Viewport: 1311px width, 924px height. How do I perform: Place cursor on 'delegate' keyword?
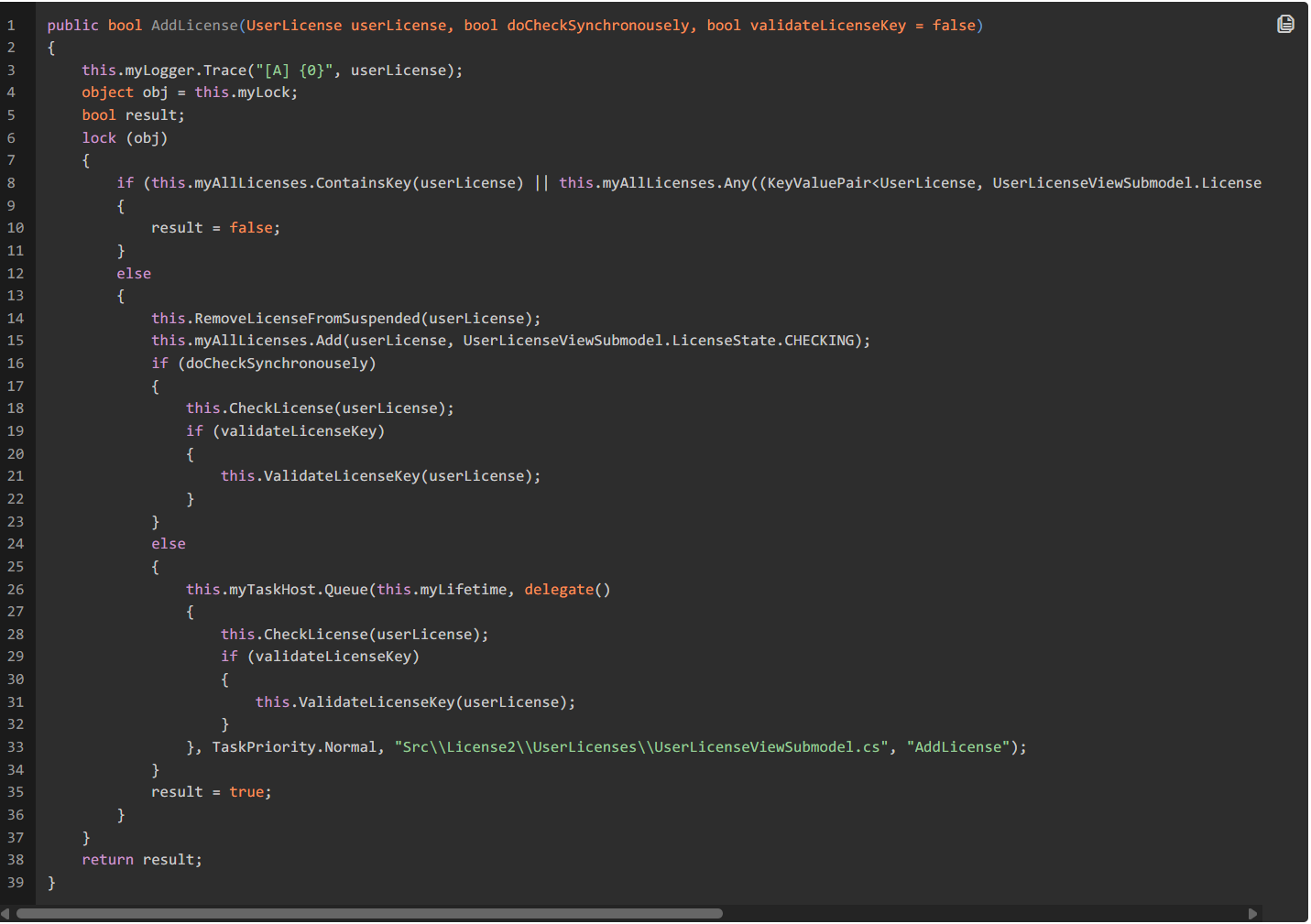click(x=559, y=590)
